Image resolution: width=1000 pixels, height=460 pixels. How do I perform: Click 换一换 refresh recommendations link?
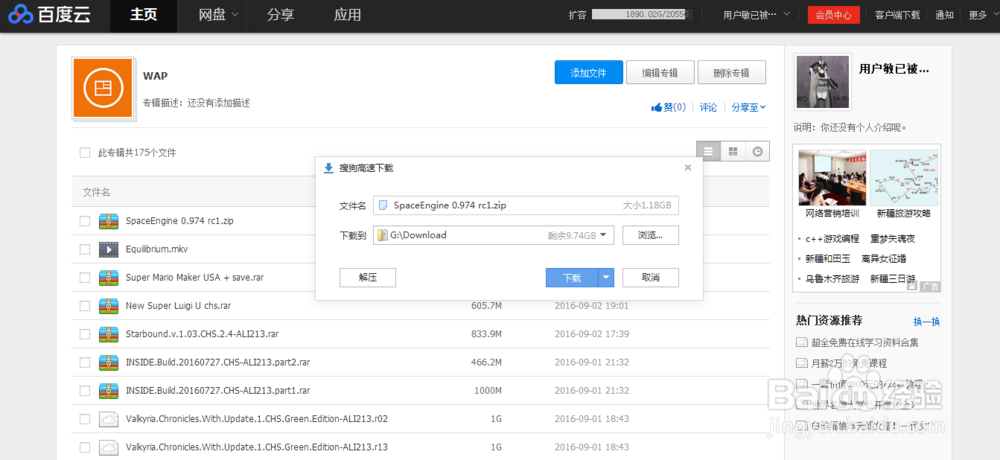pyautogui.click(x=927, y=322)
